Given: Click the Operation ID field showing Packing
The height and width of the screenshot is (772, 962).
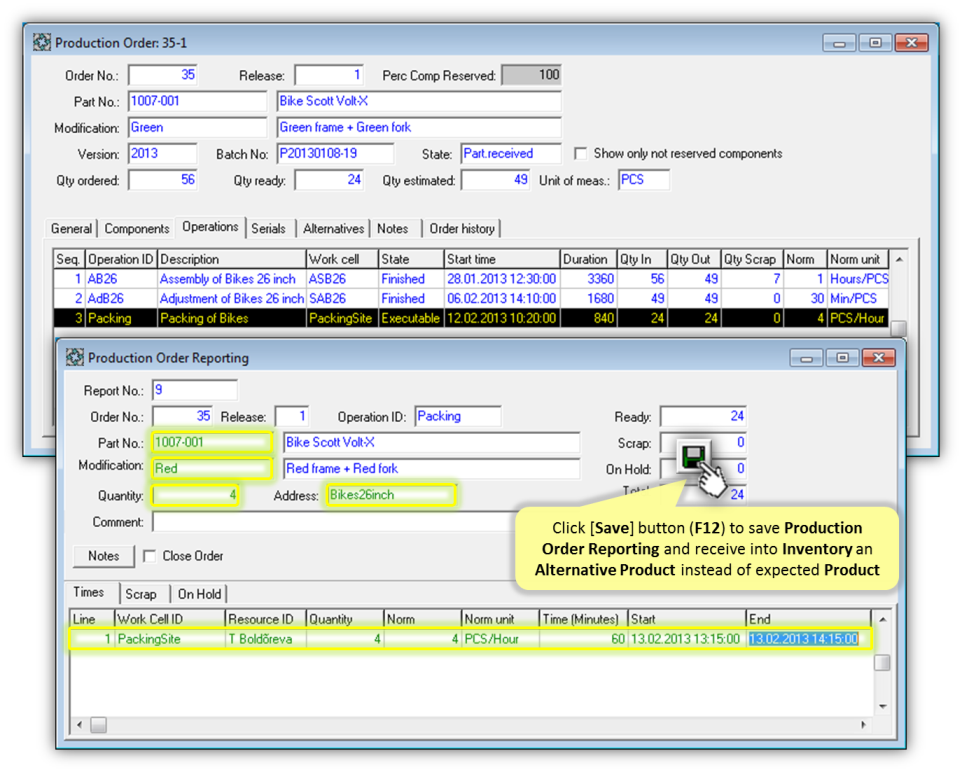Looking at the screenshot, I should click(x=458, y=416).
